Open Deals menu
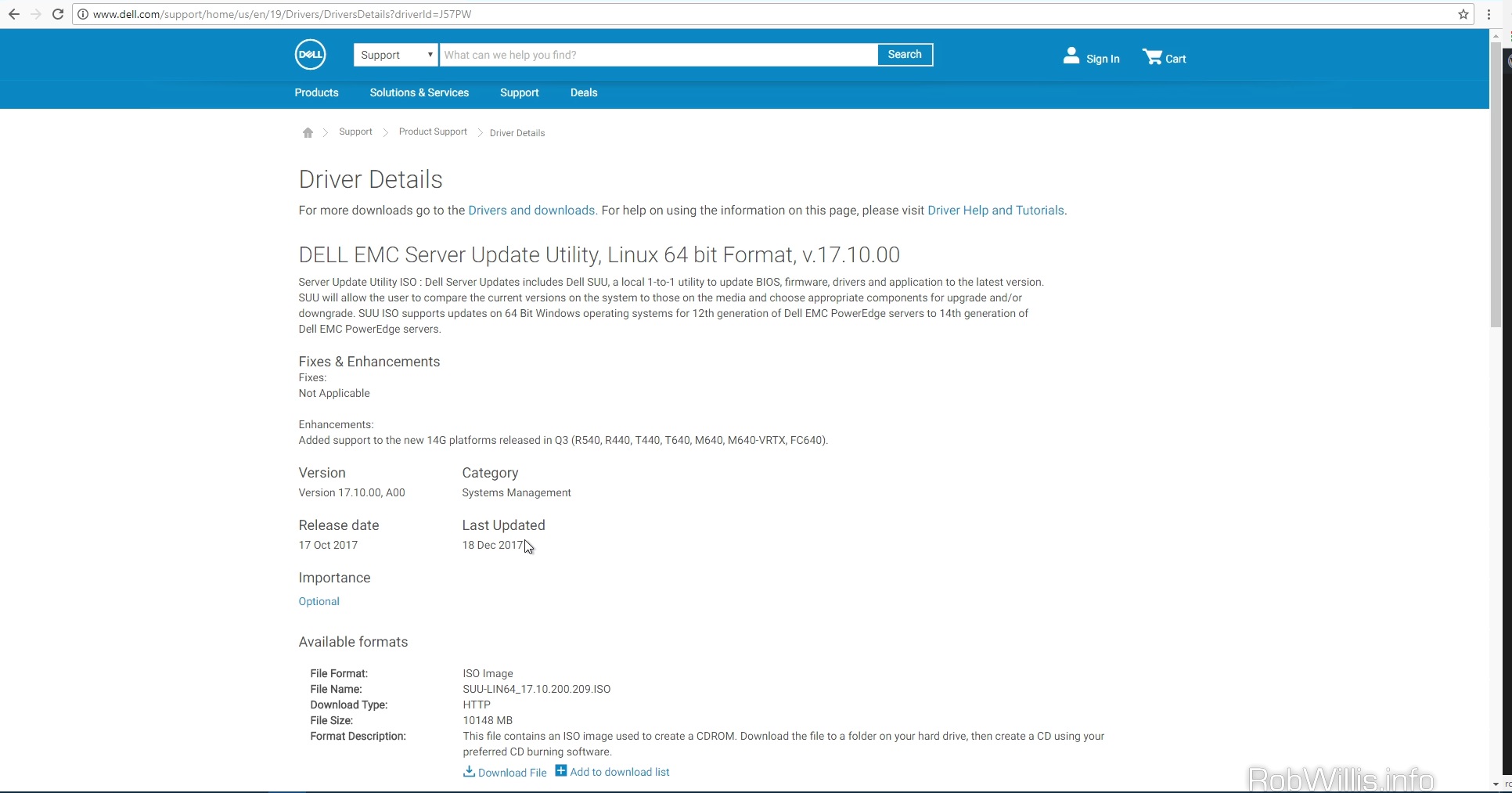The width and height of the screenshot is (1512, 793). (584, 92)
